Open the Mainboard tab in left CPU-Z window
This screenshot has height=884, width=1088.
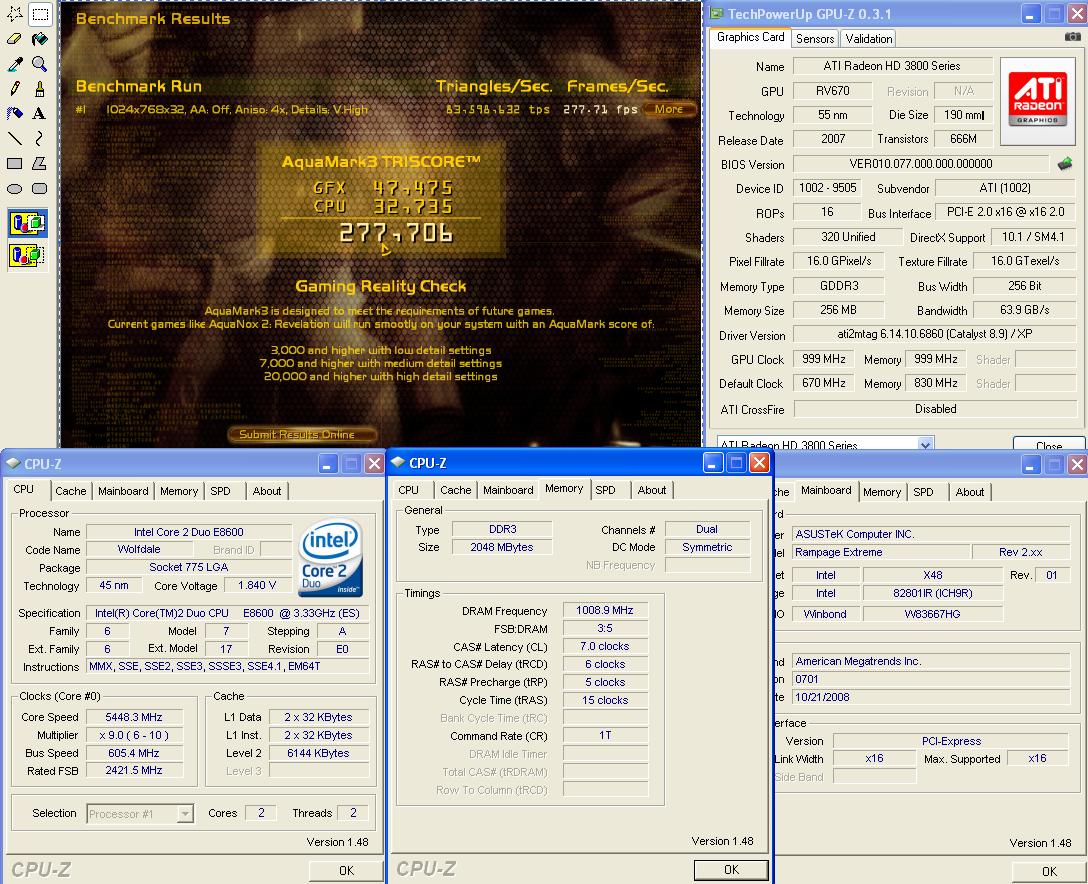pos(123,491)
